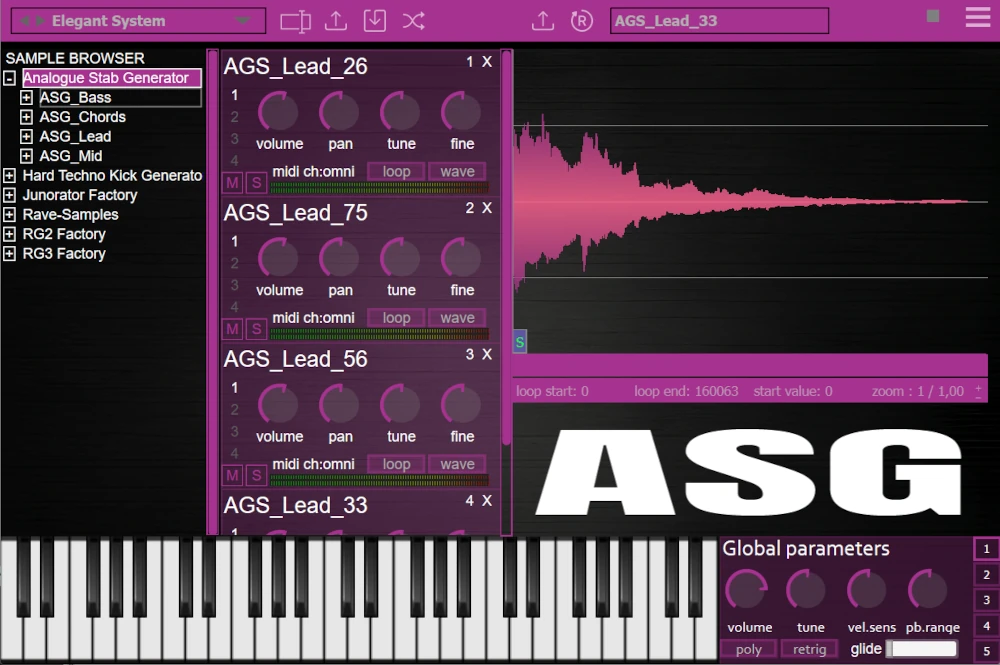Screen dimensions: 1000x665
Task: Click the save preset download icon
Action: [x=374, y=21]
